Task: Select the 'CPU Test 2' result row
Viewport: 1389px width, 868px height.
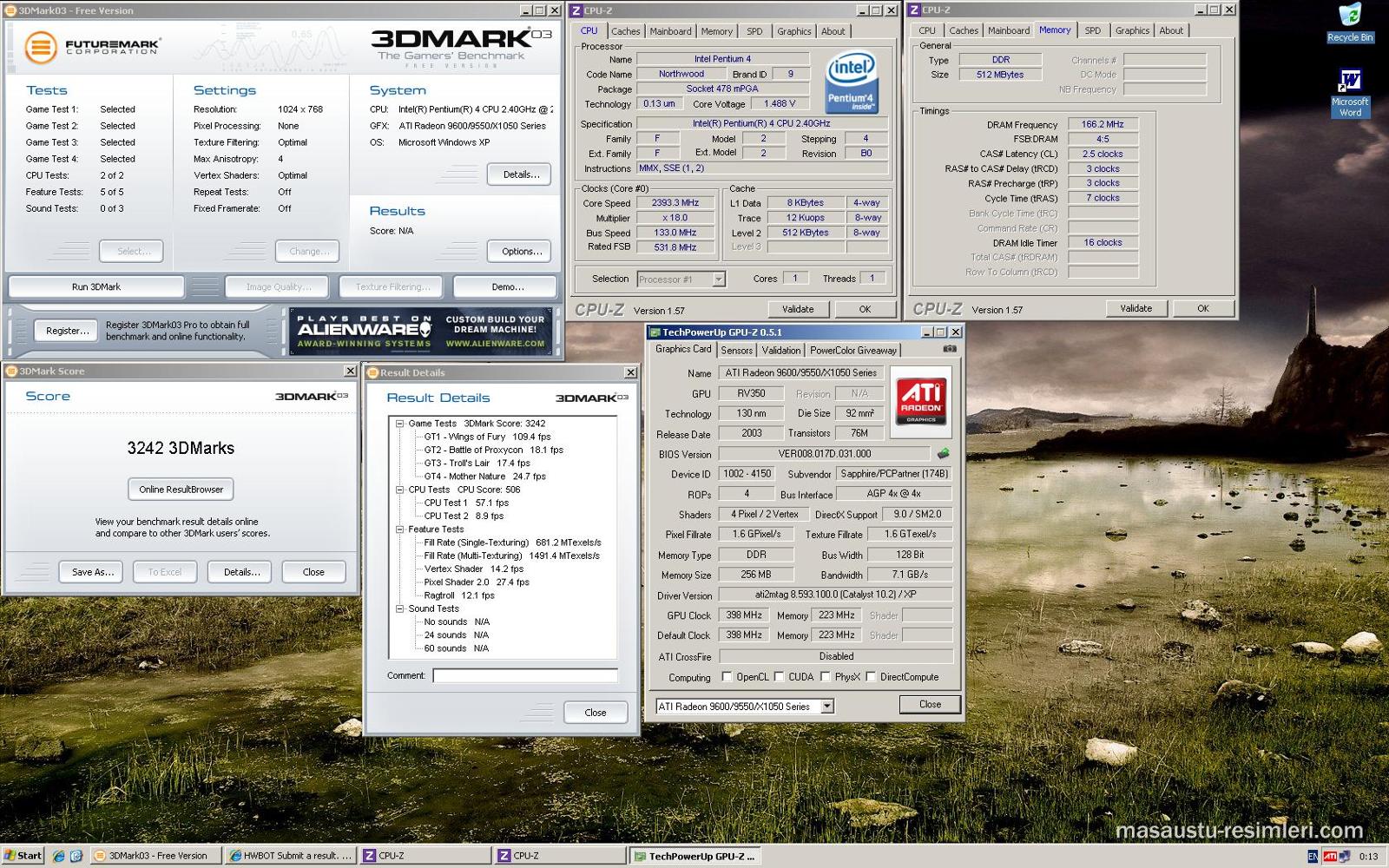Action: 464,516
